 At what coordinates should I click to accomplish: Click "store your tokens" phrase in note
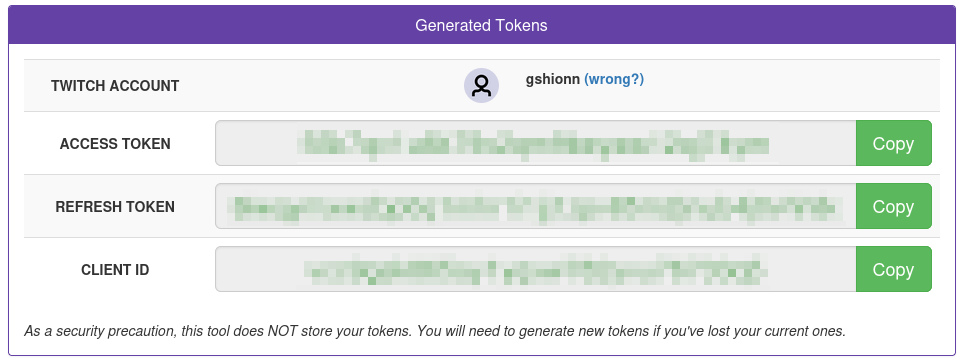coord(353,332)
